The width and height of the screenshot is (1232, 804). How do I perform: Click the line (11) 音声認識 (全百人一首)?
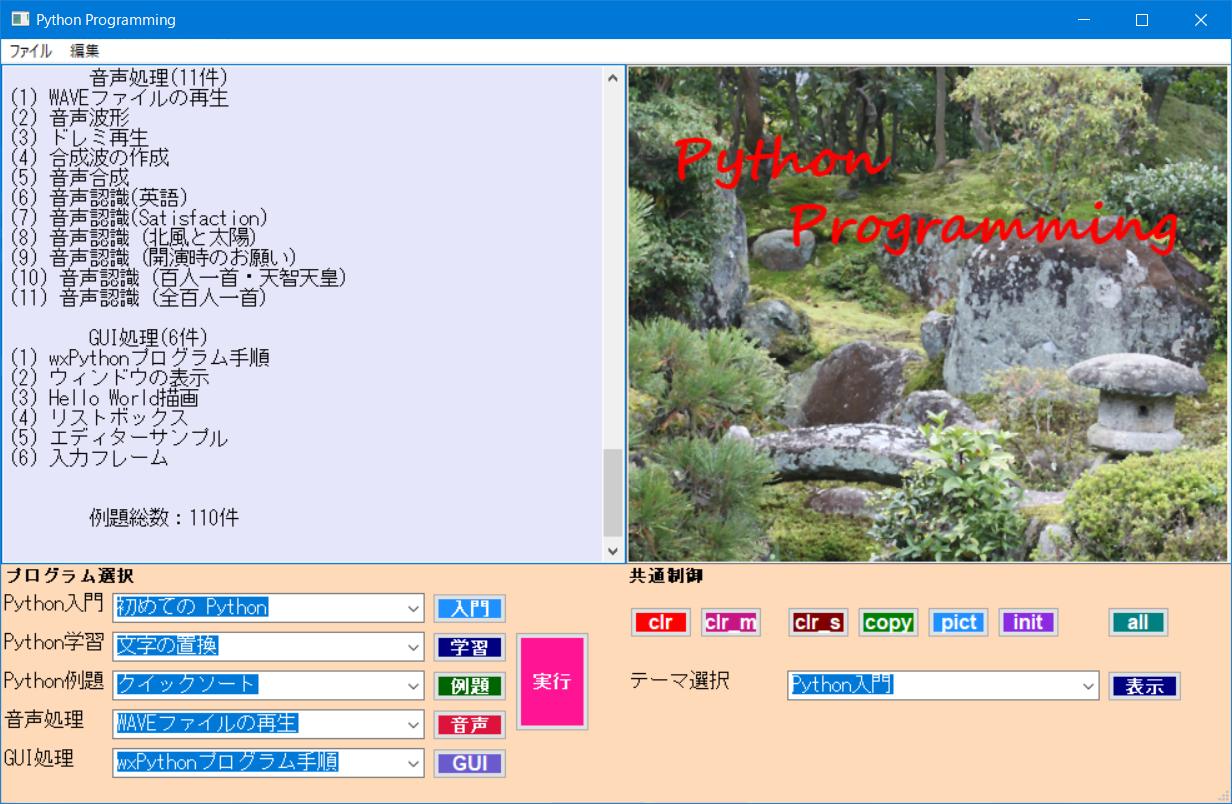[x=139, y=298]
